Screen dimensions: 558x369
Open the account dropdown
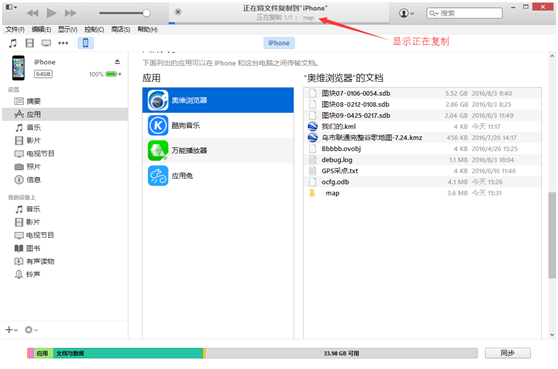click(x=406, y=13)
